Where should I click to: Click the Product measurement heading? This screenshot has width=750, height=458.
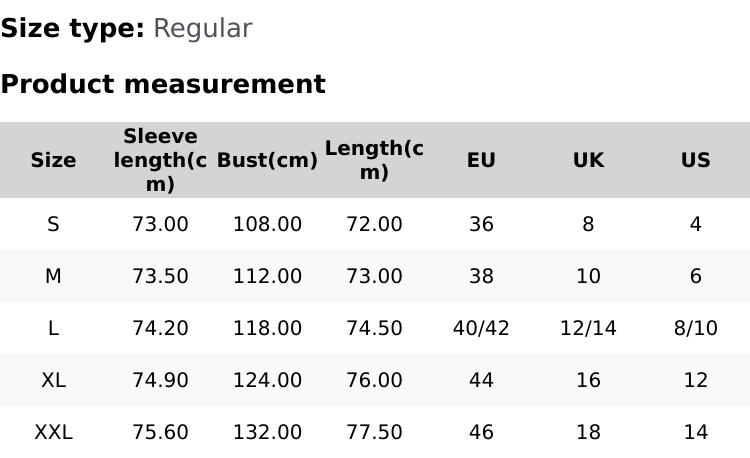(163, 84)
